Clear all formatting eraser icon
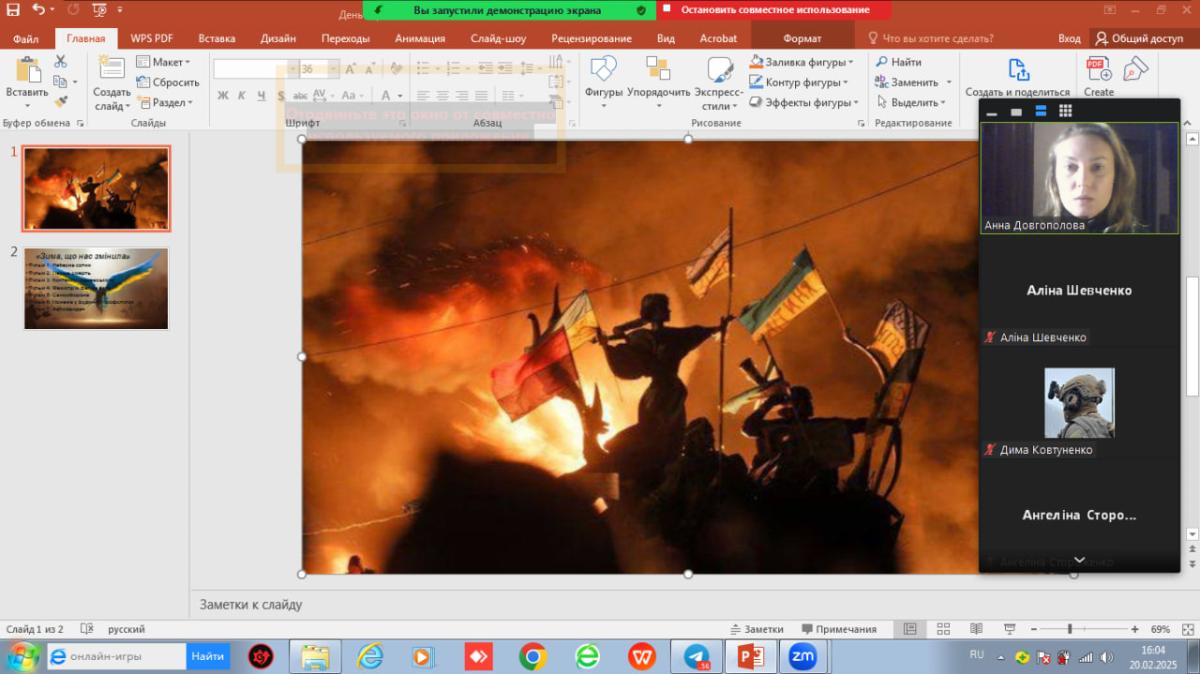 tap(396, 69)
